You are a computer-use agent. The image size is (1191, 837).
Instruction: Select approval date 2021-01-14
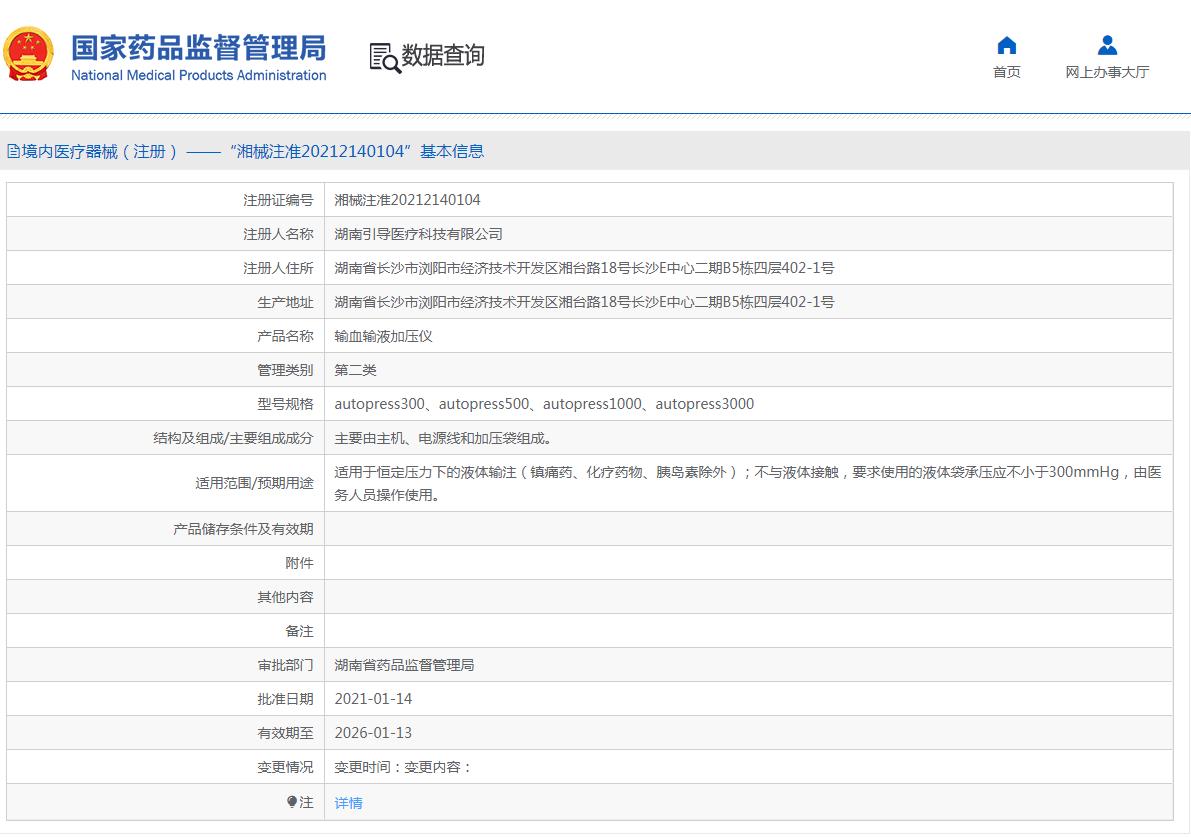[x=373, y=699]
